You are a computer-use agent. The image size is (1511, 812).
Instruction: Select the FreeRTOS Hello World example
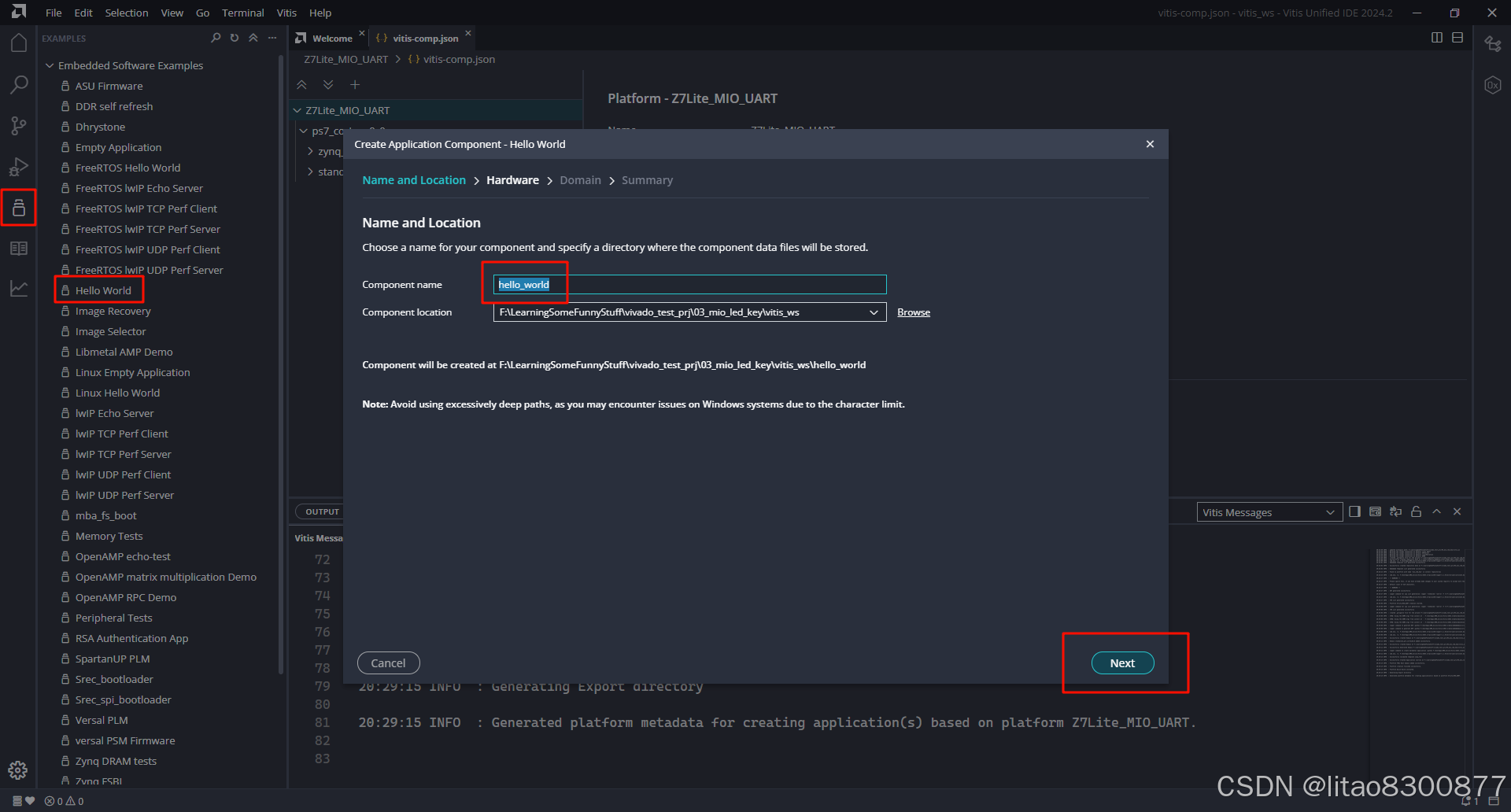pyautogui.click(x=127, y=168)
